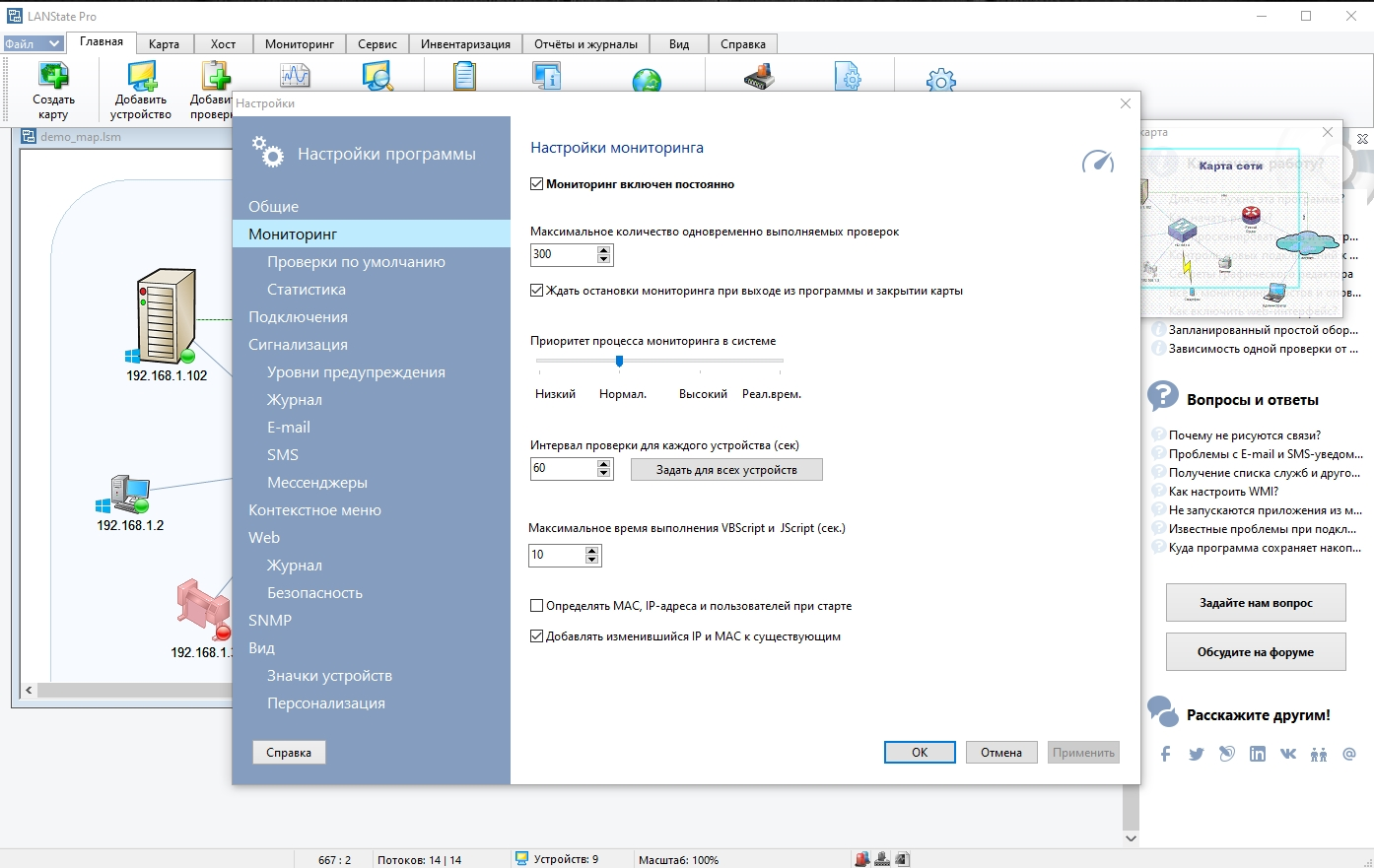Open the Сервис ribbon tab
Image resolution: width=1374 pixels, height=868 pixels.
378,43
